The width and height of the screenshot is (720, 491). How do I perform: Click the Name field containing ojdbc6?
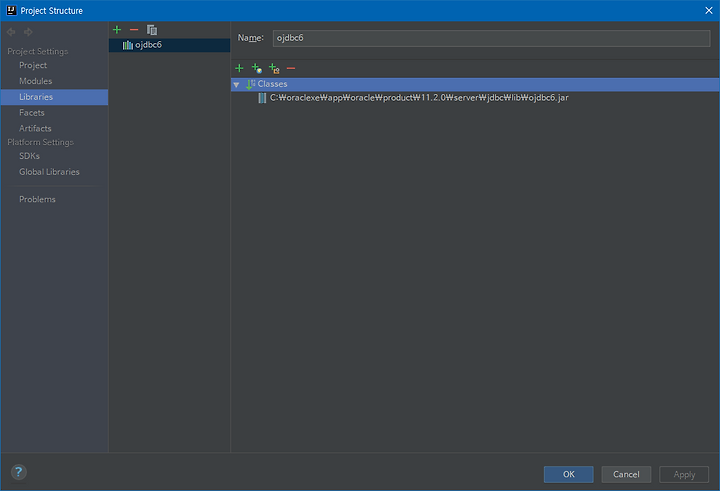tap(491, 38)
